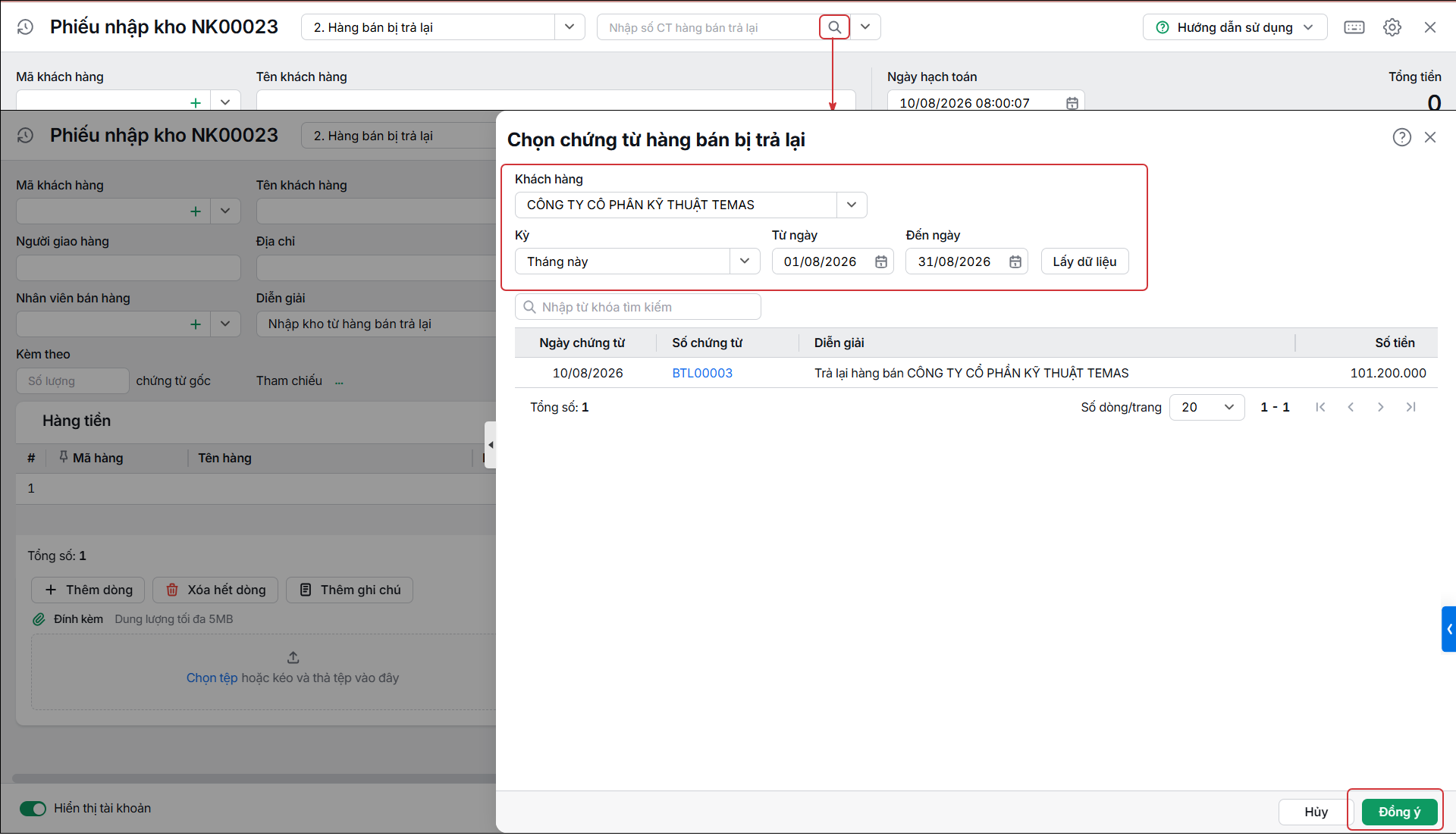Open the calendar picker for Đến ngày
Viewport: 1456px width, 839px height.
pos(1015,261)
